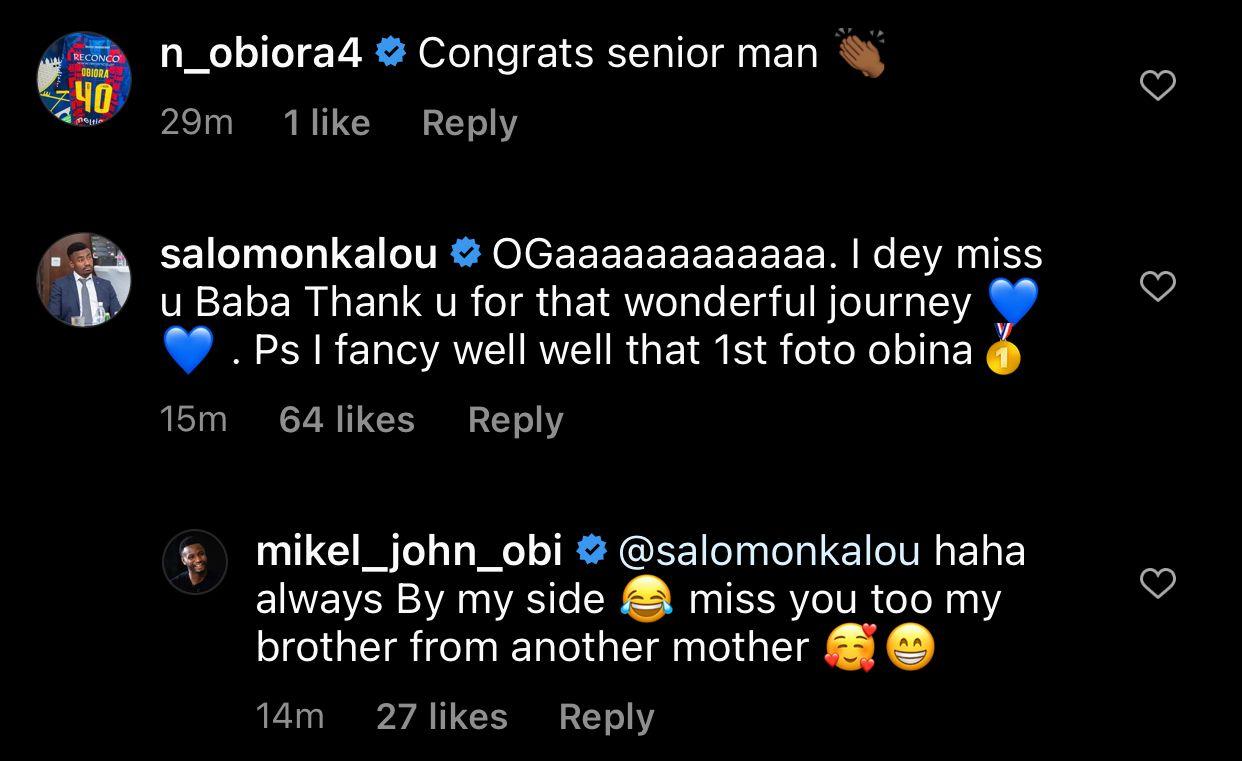Tap the @salomonkalou mention in the reply
The height and width of the screenshot is (761, 1242).
tap(769, 551)
